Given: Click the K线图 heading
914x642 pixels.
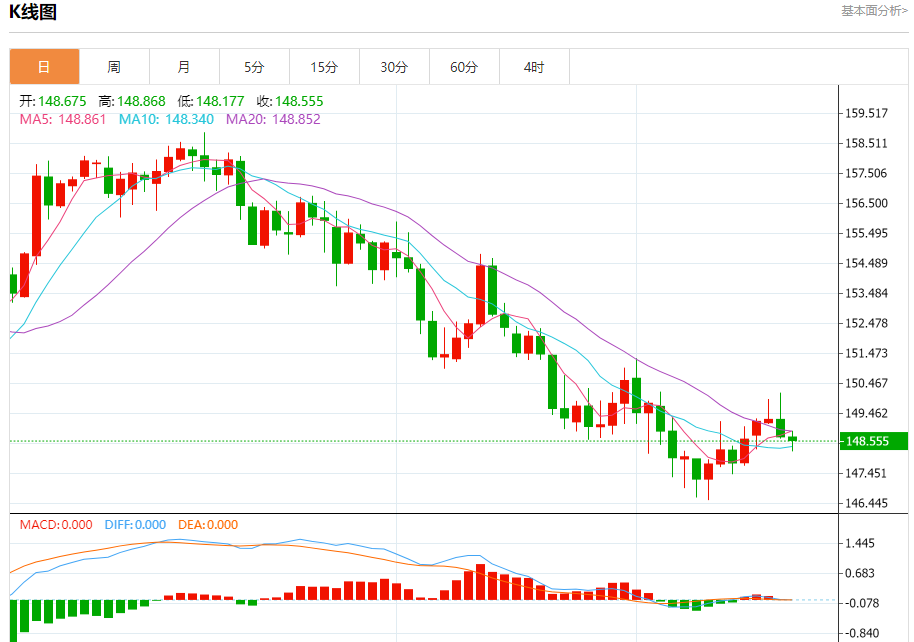Looking at the screenshot, I should pos(33,12).
